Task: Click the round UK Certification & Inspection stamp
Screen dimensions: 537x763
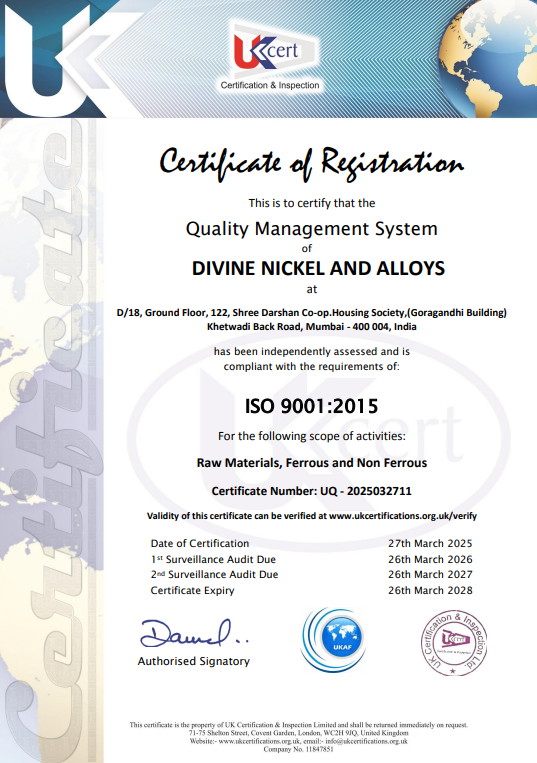Action: pyautogui.click(x=454, y=643)
